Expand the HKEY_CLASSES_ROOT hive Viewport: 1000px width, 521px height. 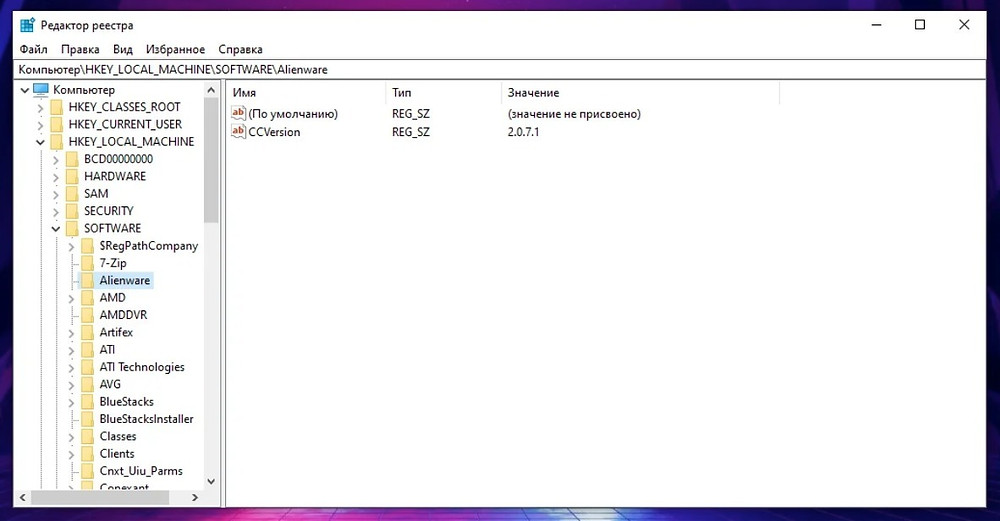click(40, 107)
